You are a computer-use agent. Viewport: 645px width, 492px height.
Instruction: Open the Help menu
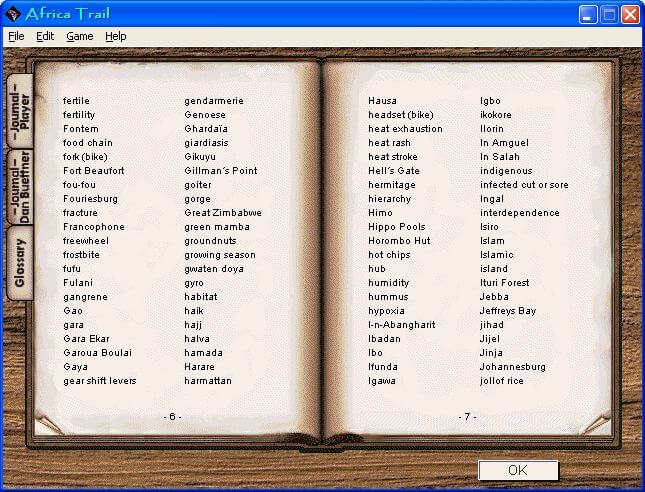pyautogui.click(x=116, y=36)
